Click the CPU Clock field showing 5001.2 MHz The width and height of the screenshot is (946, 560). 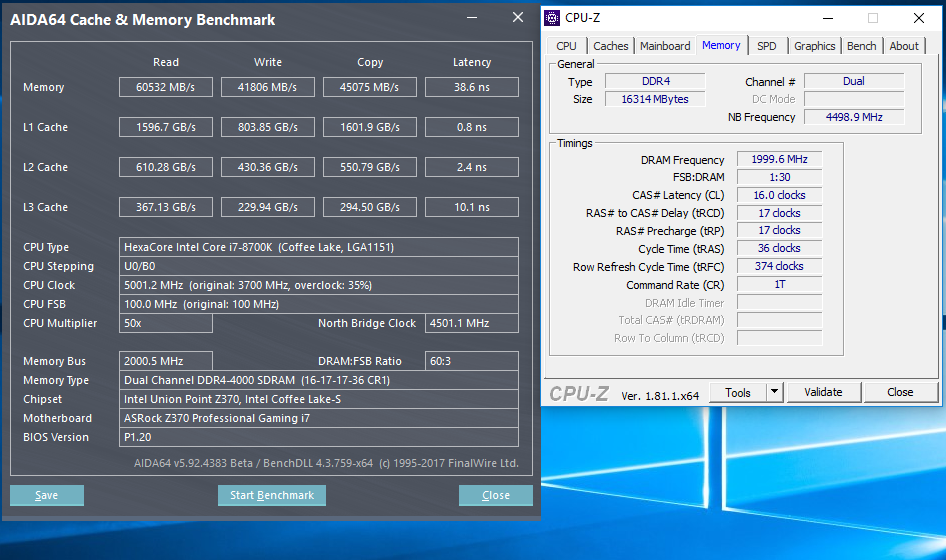(319, 285)
